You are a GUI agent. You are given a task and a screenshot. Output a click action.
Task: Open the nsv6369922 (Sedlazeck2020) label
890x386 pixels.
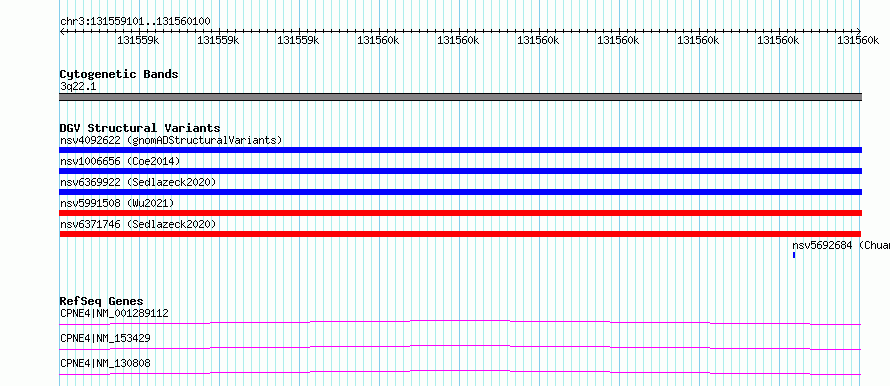(138, 182)
